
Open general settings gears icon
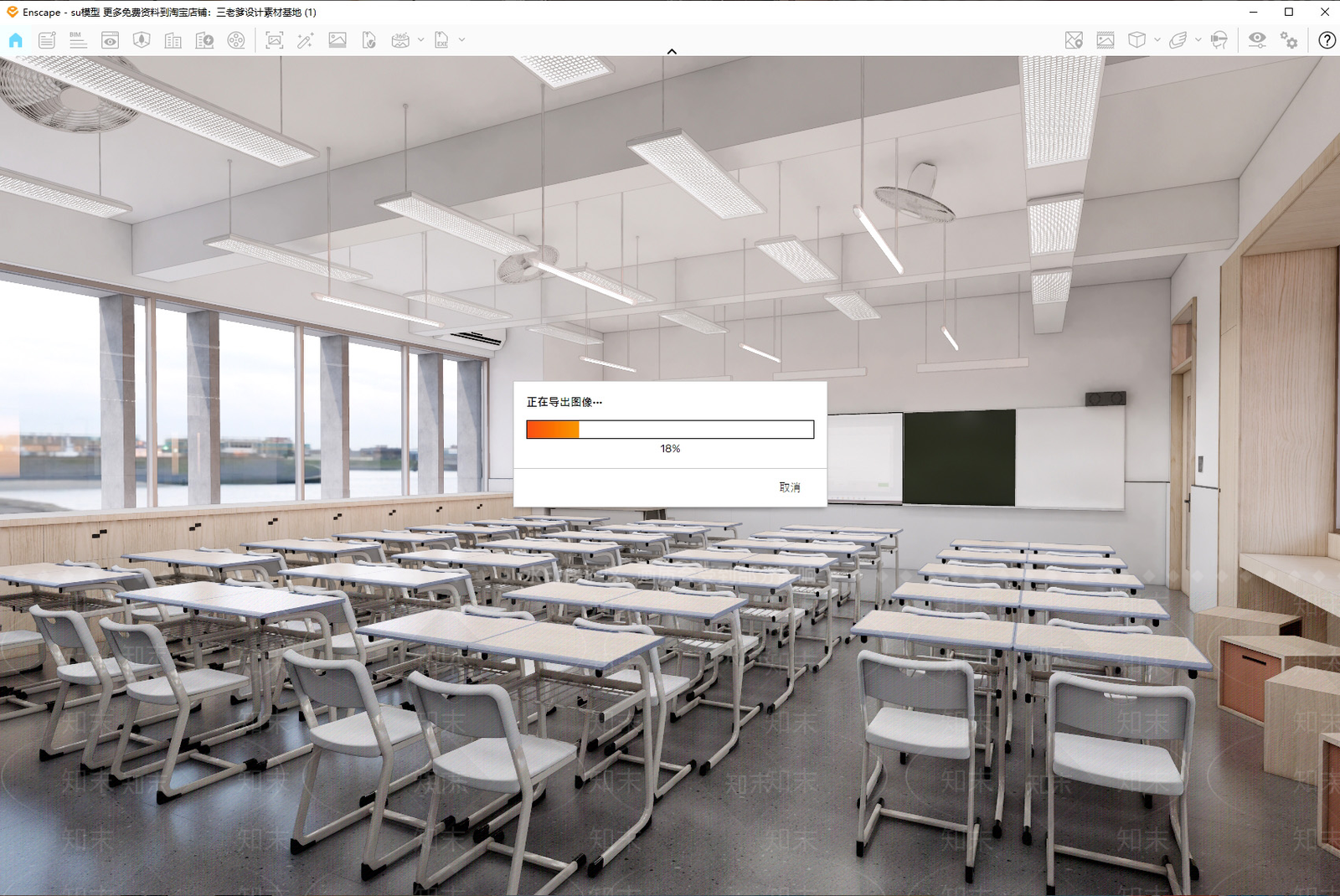pos(1289,40)
